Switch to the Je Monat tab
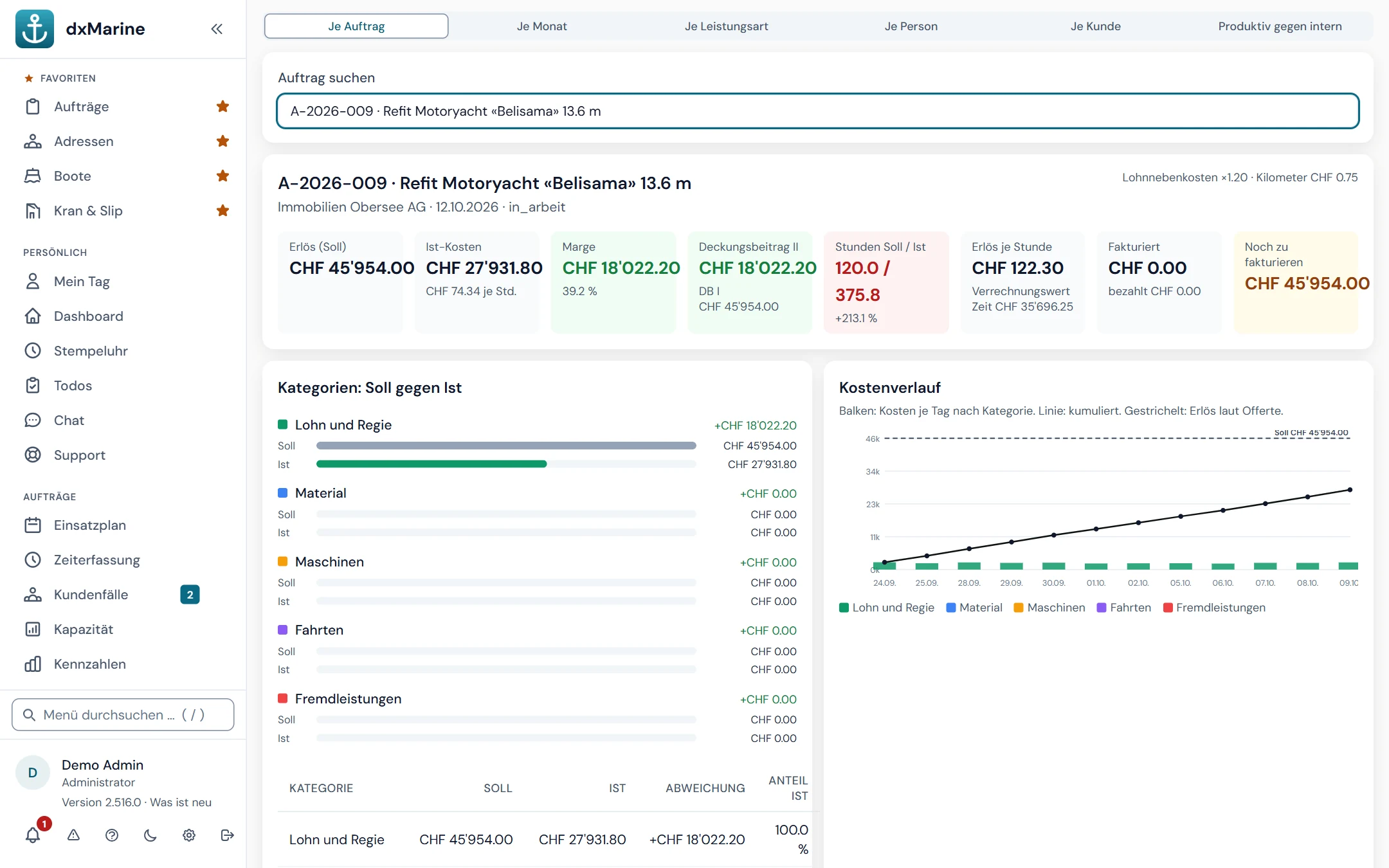This screenshot has width=1389, height=868. [x=541, y=26]
